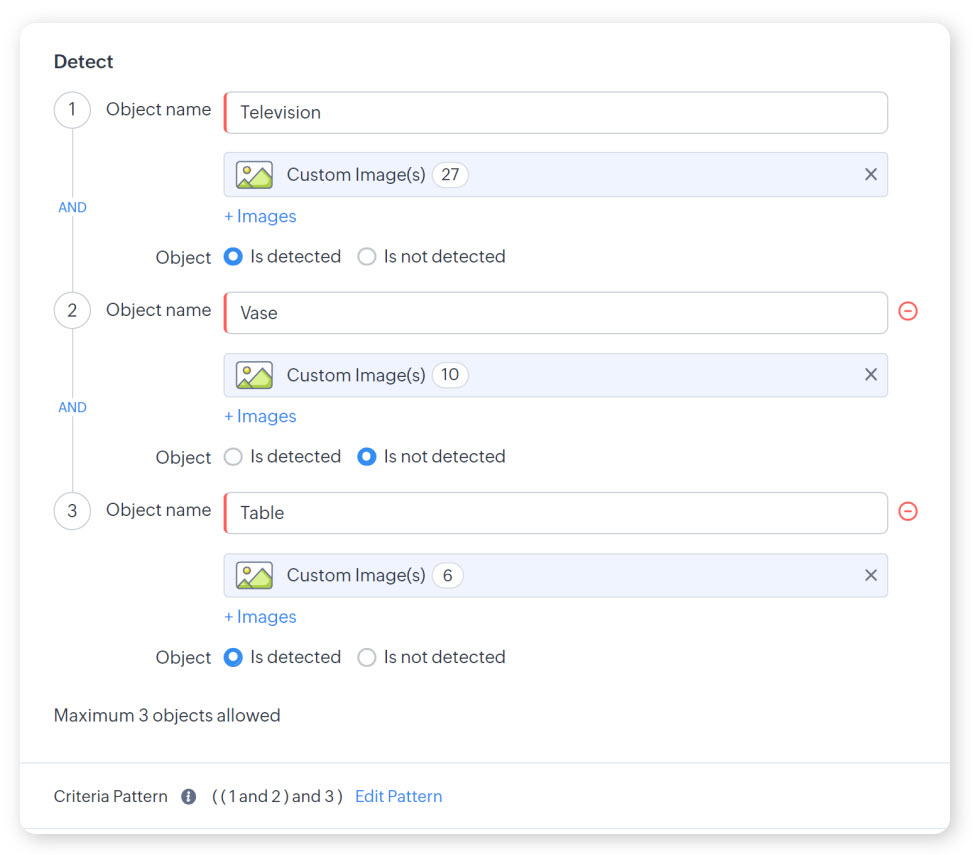
Task: Select "Is detected" for Vase object
Action: 233,457
